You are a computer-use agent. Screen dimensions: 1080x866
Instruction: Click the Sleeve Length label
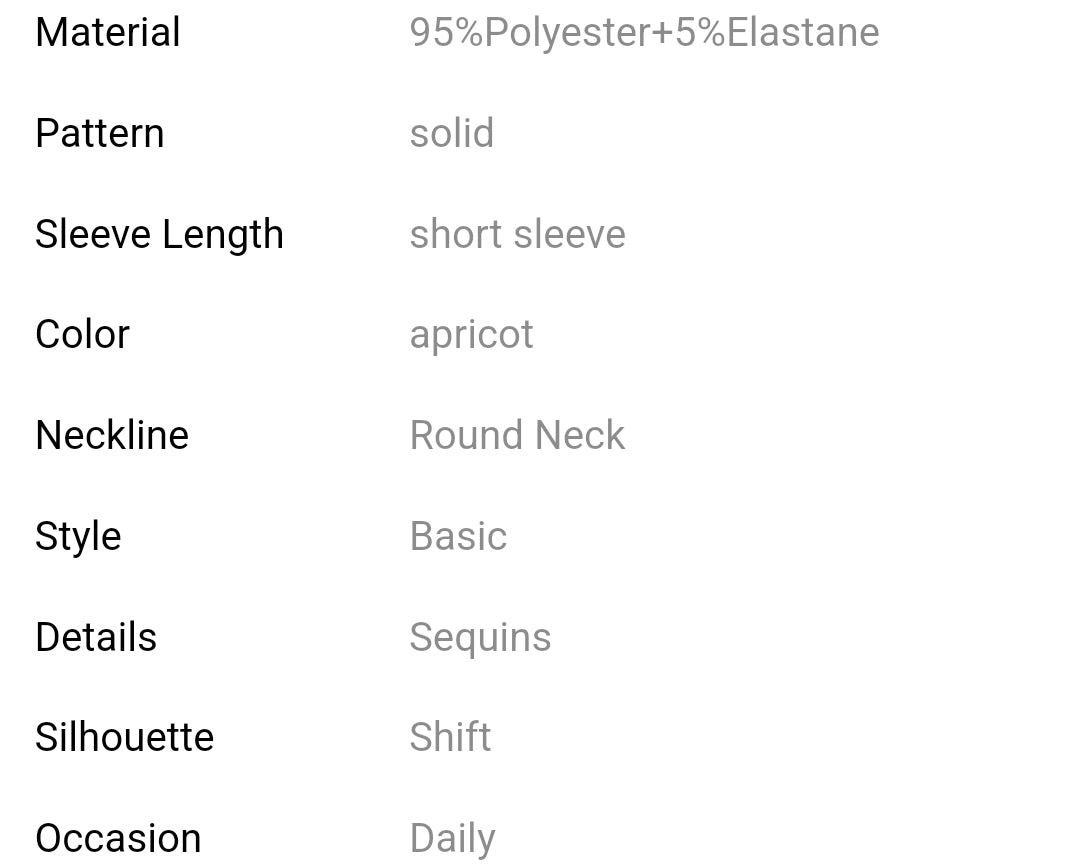(x=159, y=234)
